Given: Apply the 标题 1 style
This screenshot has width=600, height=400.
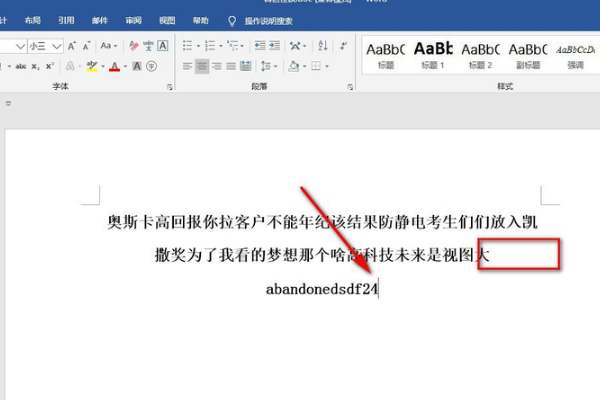Looking at the screenshot, I should tap(433, 54).
